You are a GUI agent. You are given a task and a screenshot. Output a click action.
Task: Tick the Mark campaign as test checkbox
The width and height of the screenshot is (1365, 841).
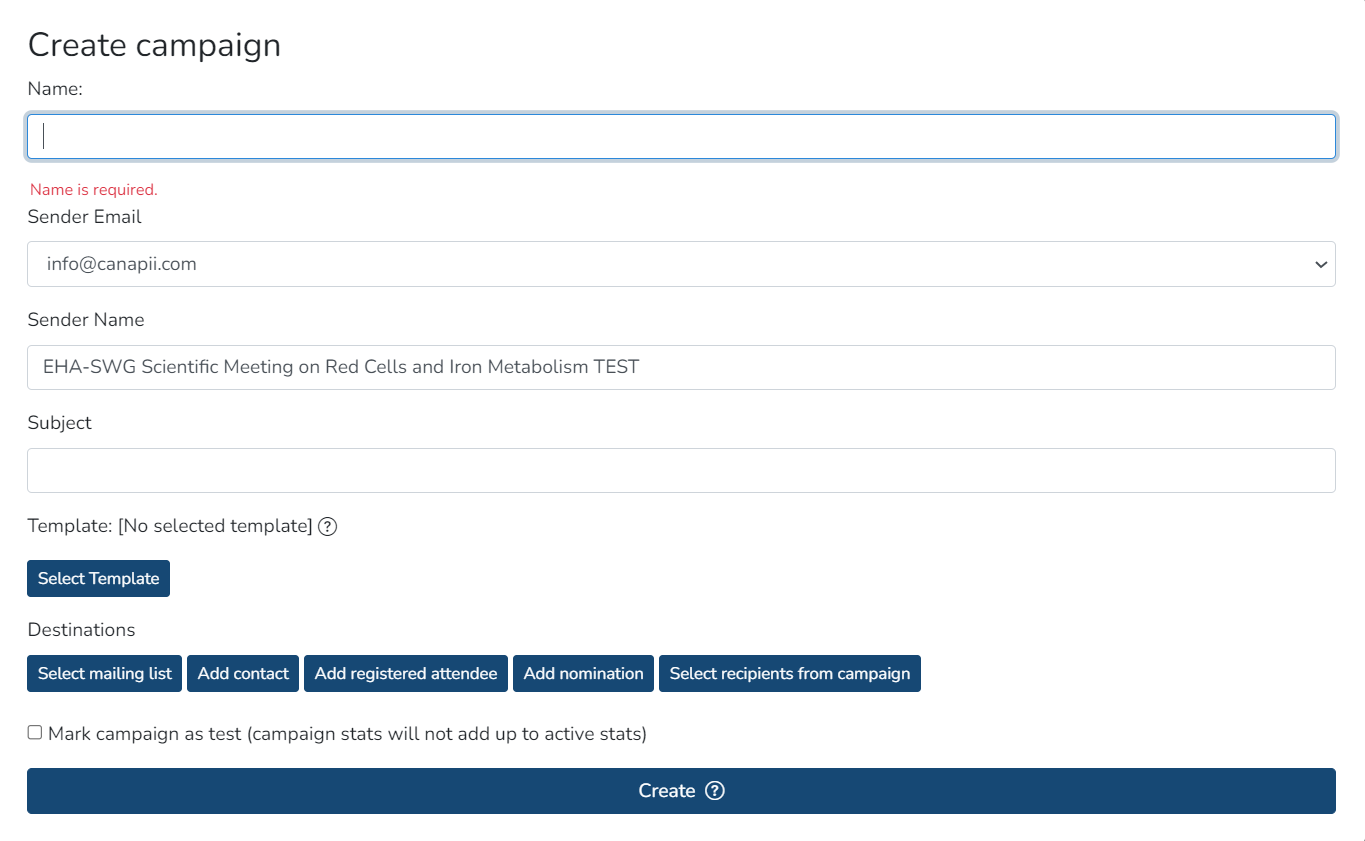coord(35,733)
